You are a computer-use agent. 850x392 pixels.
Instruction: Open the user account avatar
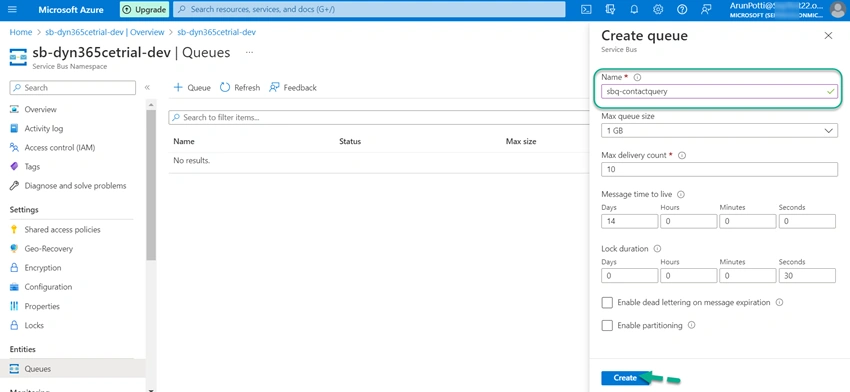pos(838,9)
